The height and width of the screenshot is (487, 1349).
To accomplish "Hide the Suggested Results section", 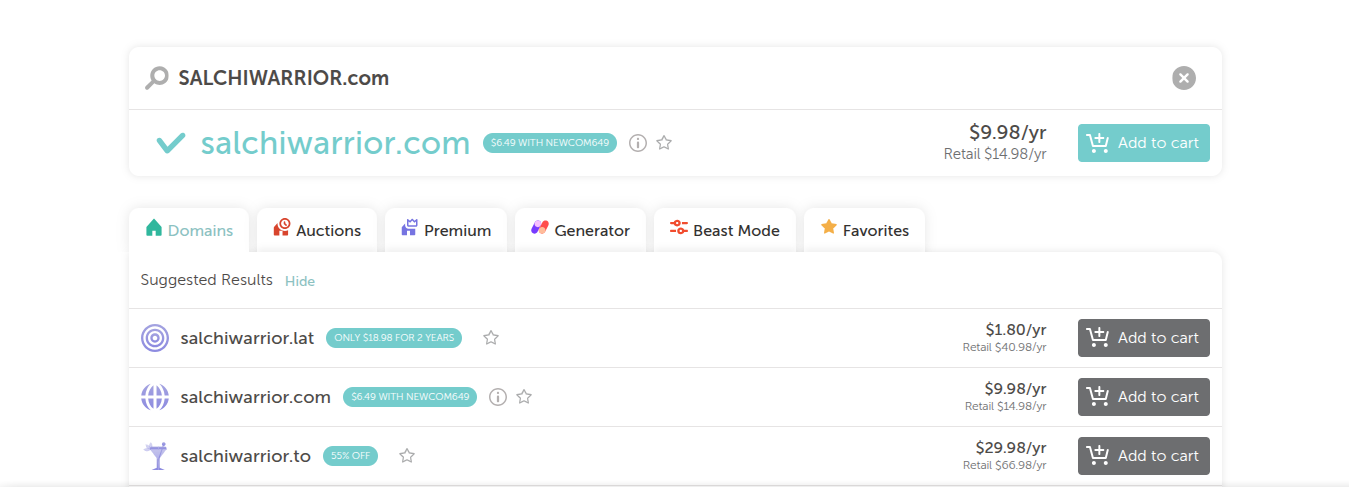I will (300, 281).
